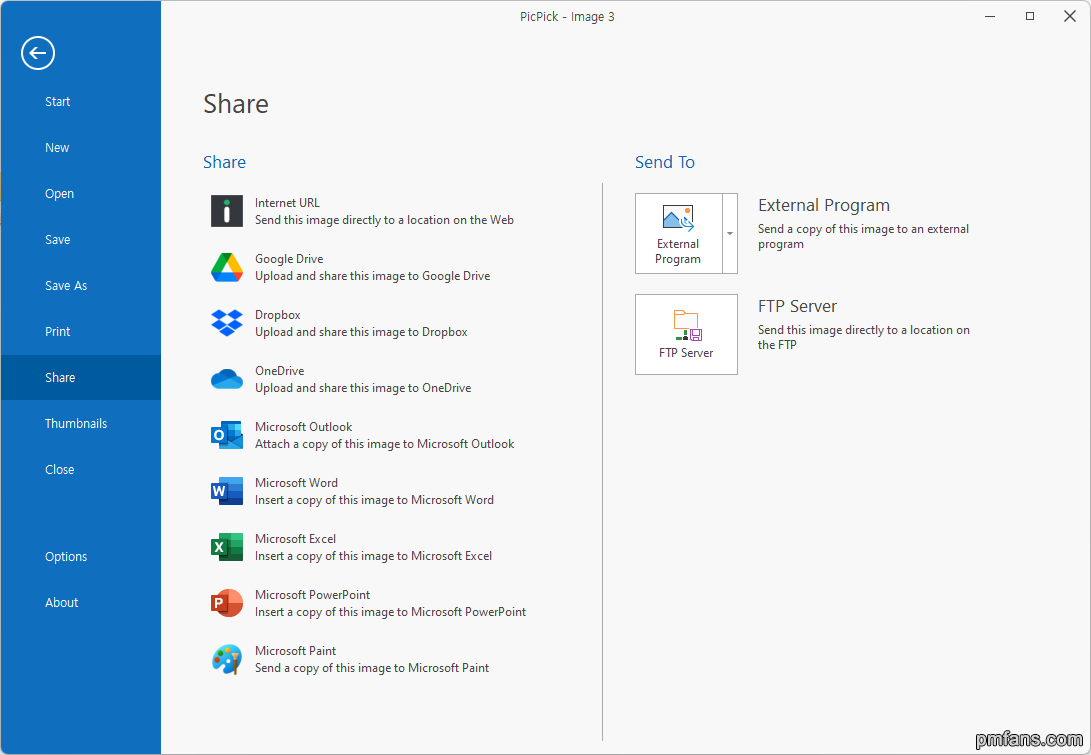The width and height of the screenshot is (1091, 755).
Task: Click 'Insert a copy of this image to Microsoft Word'
Action: tap(374, 500)
